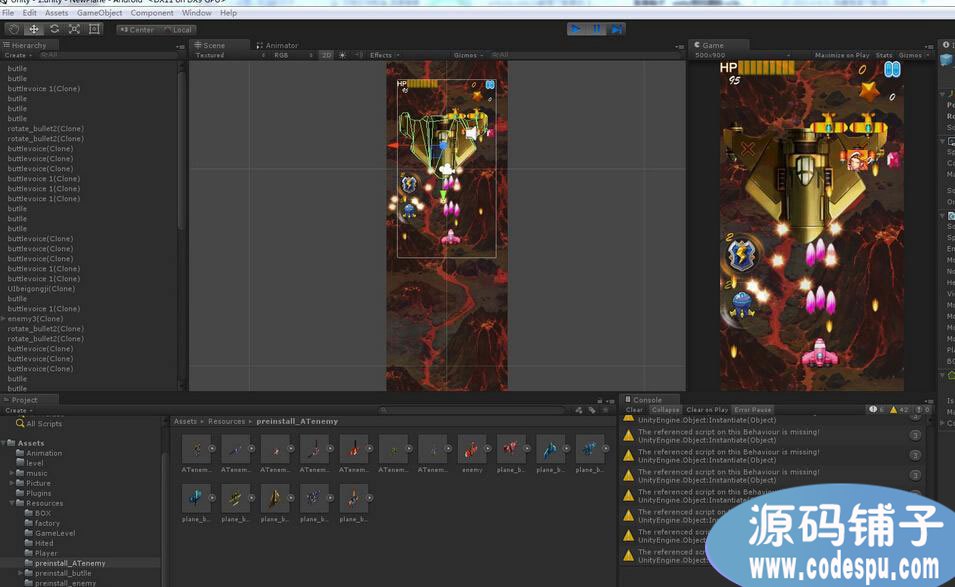
Task: Open Textured draw mode dropdown
Action: click(x=230, y=55)
